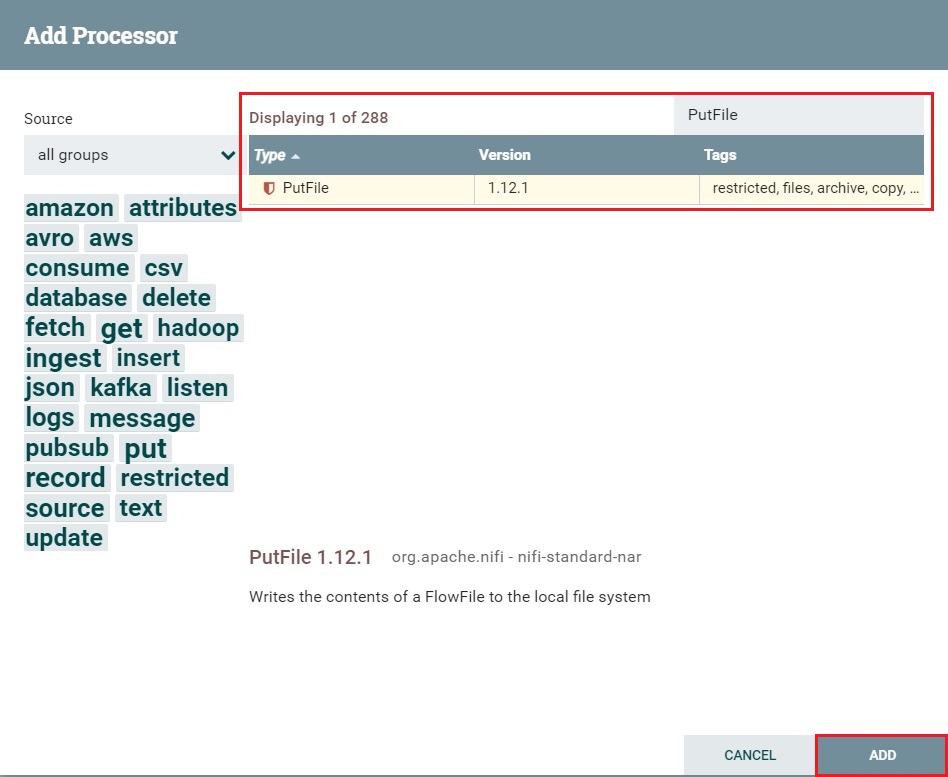Filter by the amazon tag
The image size is (948, 777).
[70, 208]
